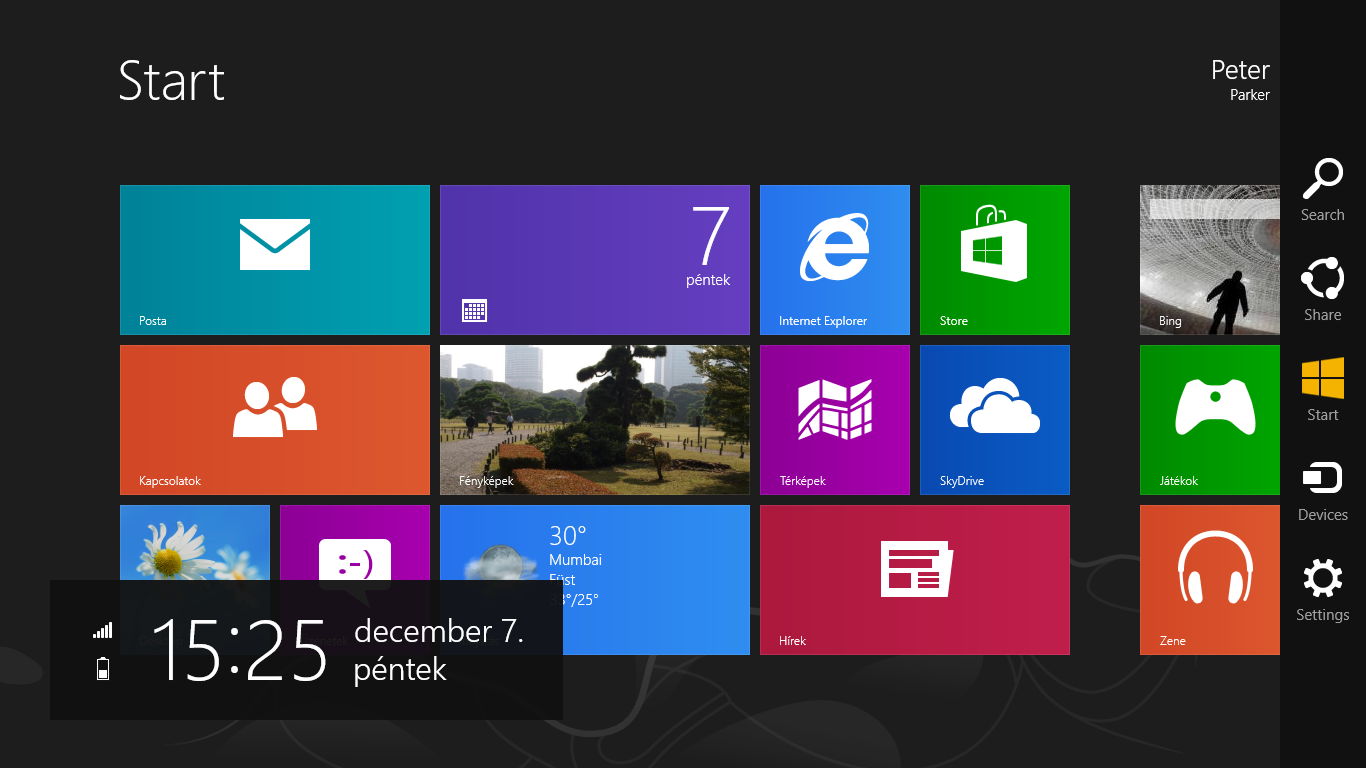
Task: Open the messaging smiley tile
Action: tap(354, 545)
